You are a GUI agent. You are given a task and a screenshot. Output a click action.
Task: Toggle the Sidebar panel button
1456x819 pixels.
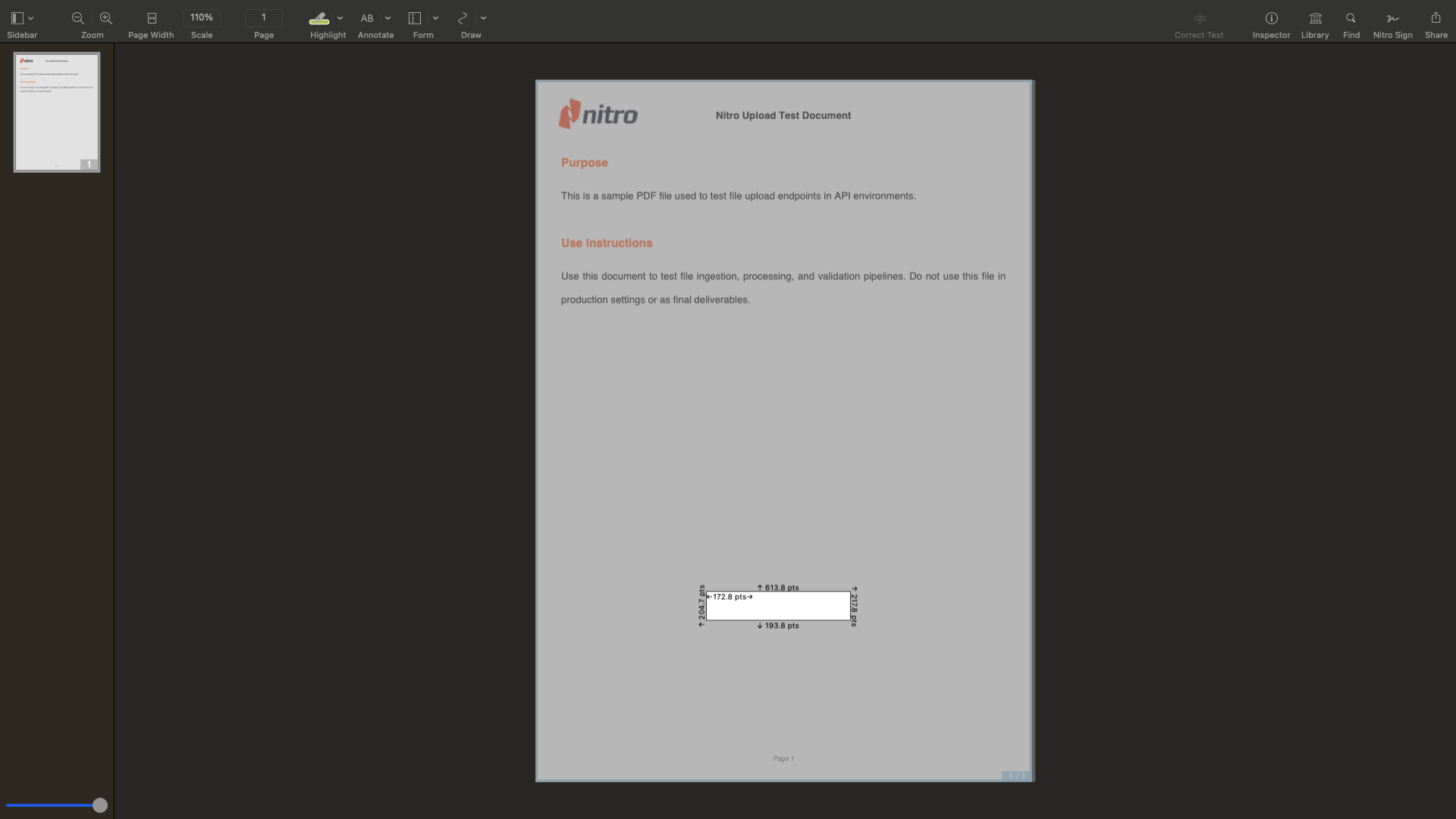17,18
